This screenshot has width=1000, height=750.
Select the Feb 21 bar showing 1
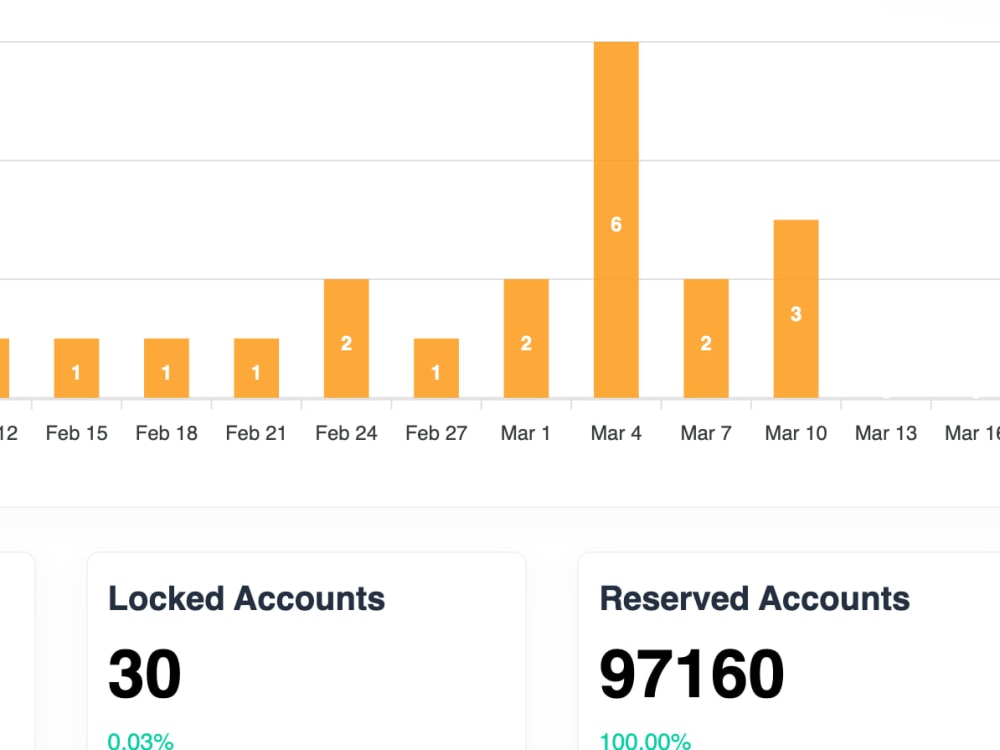[x=256, y=368]
